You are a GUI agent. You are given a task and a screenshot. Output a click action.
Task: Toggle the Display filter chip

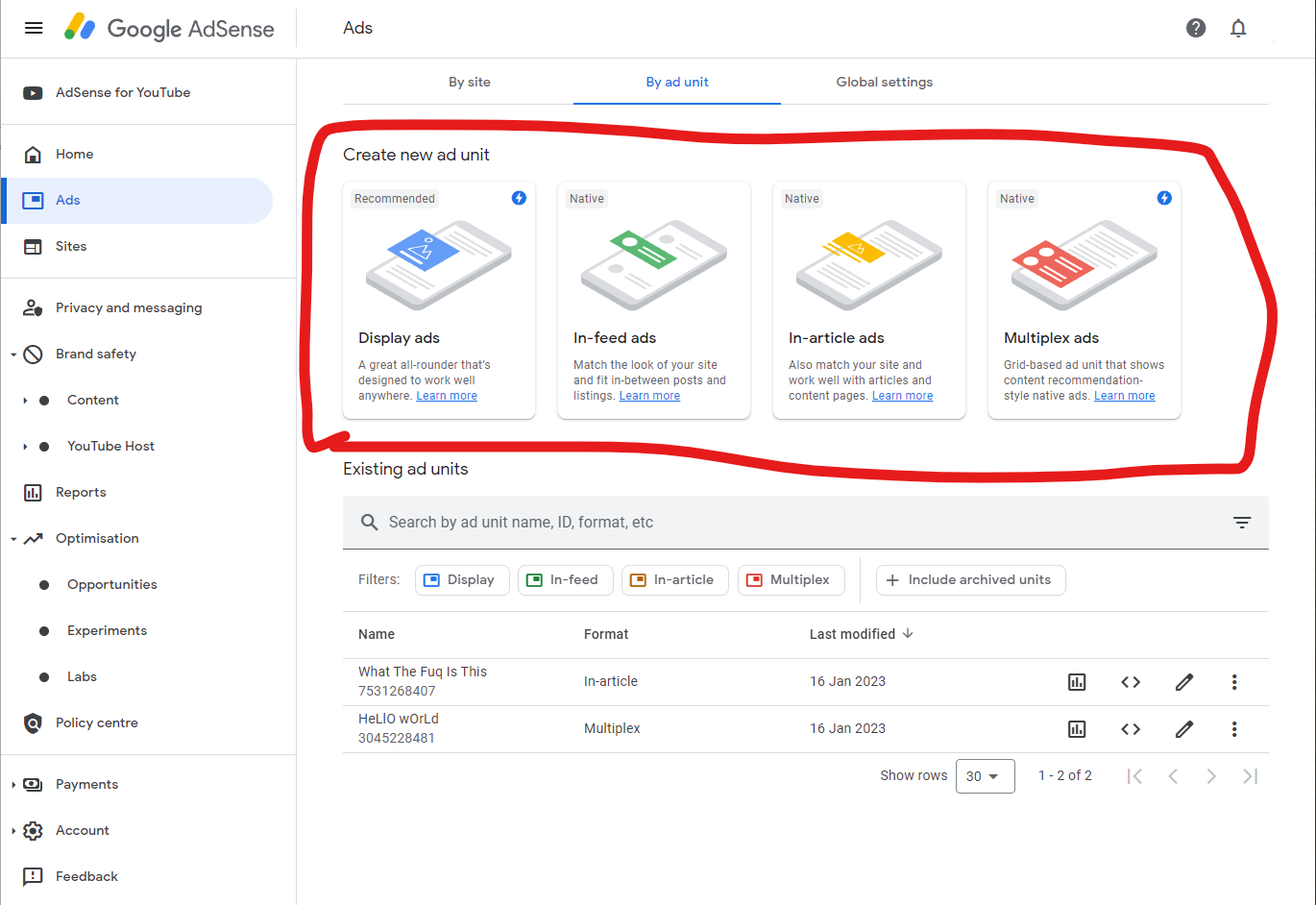[462, 580]
